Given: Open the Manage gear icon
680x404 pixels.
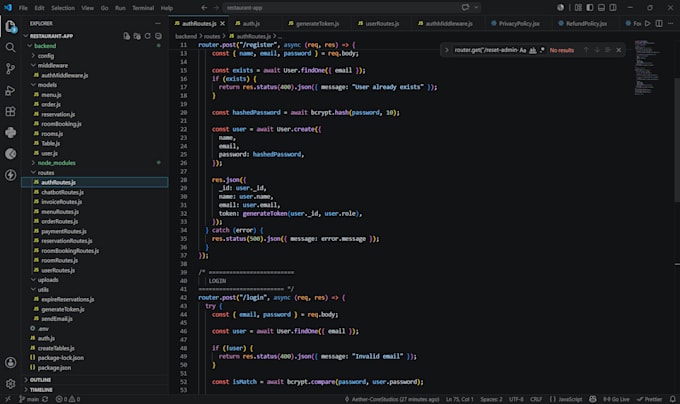Looking at the screenshot, I should click(10, 384).
